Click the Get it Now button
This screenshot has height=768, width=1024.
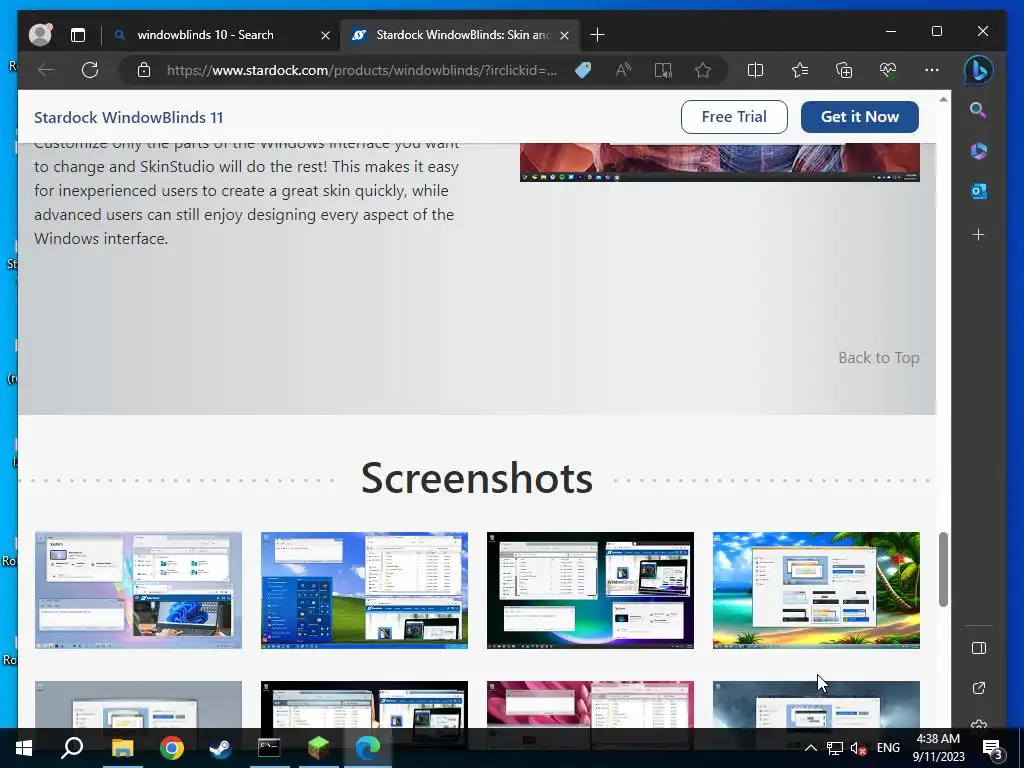click(x=859, y=117)
